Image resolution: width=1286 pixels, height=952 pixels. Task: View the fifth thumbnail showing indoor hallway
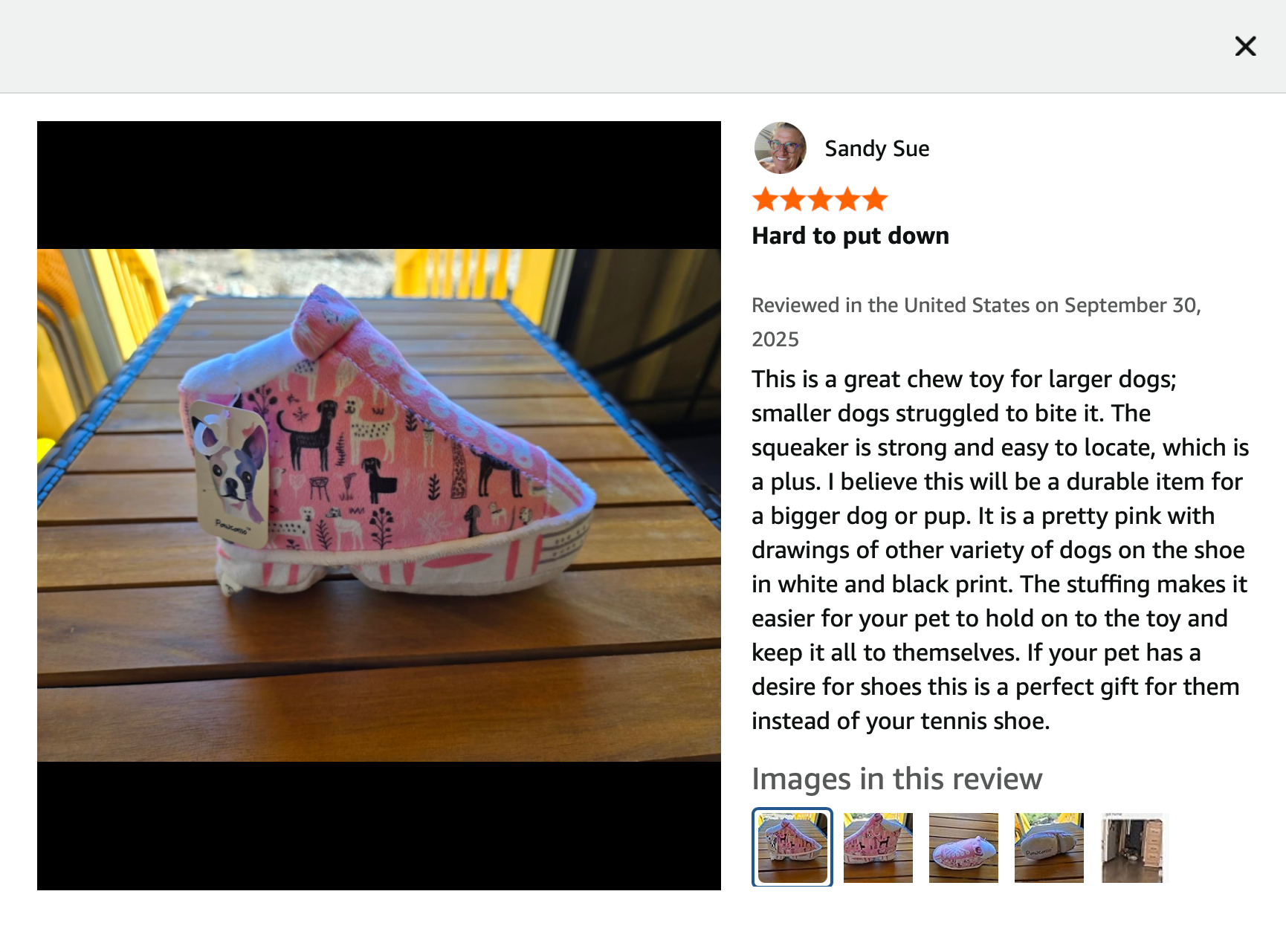tap(1134, 847)
